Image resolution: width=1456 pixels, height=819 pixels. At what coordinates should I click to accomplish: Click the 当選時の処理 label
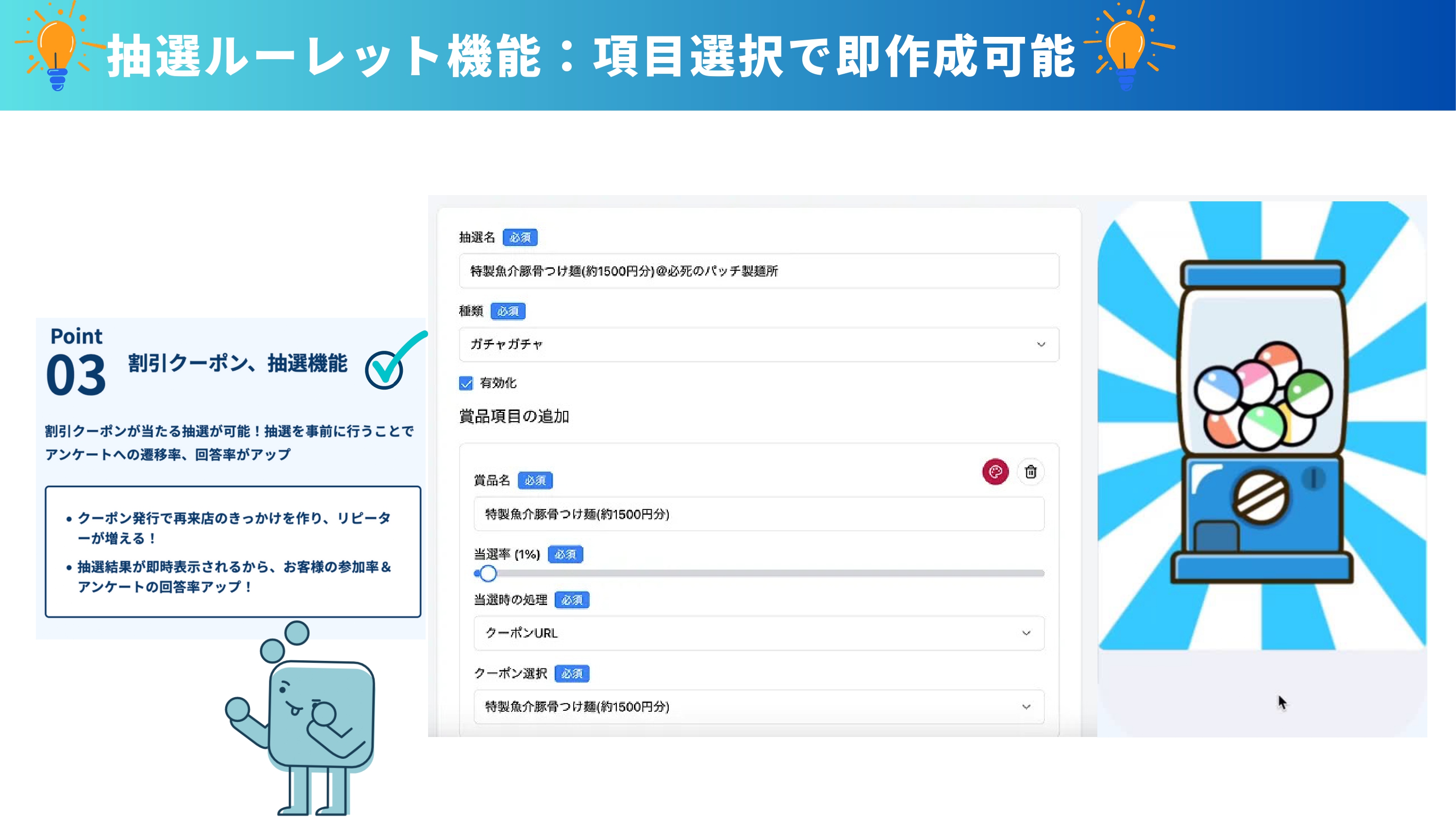[x=511, y=600]
